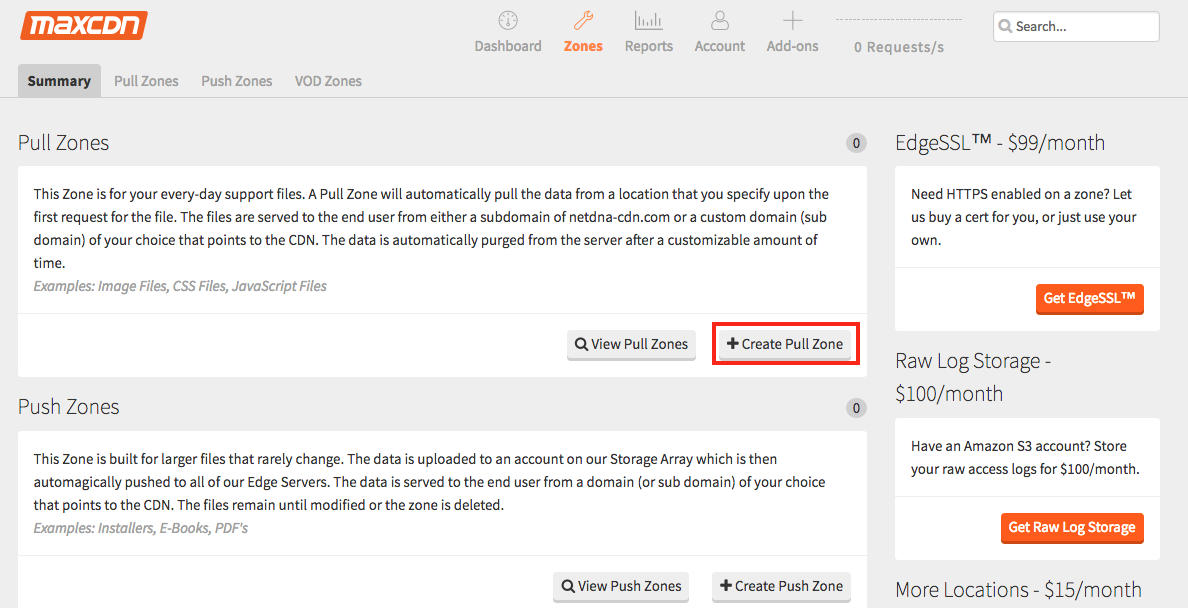
Task: Click the Get EdgeSSL button
Action: point(1089,298)
